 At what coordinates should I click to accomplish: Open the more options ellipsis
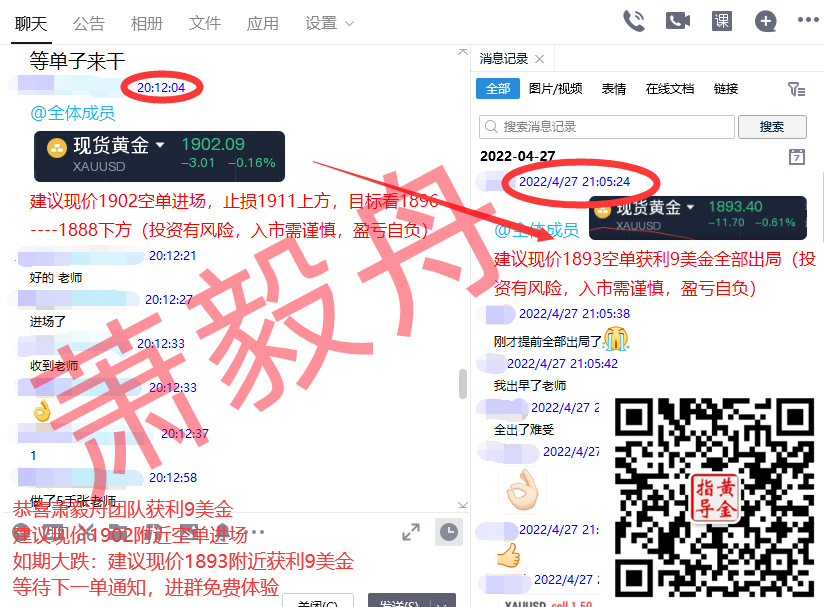tap(808, 21)
